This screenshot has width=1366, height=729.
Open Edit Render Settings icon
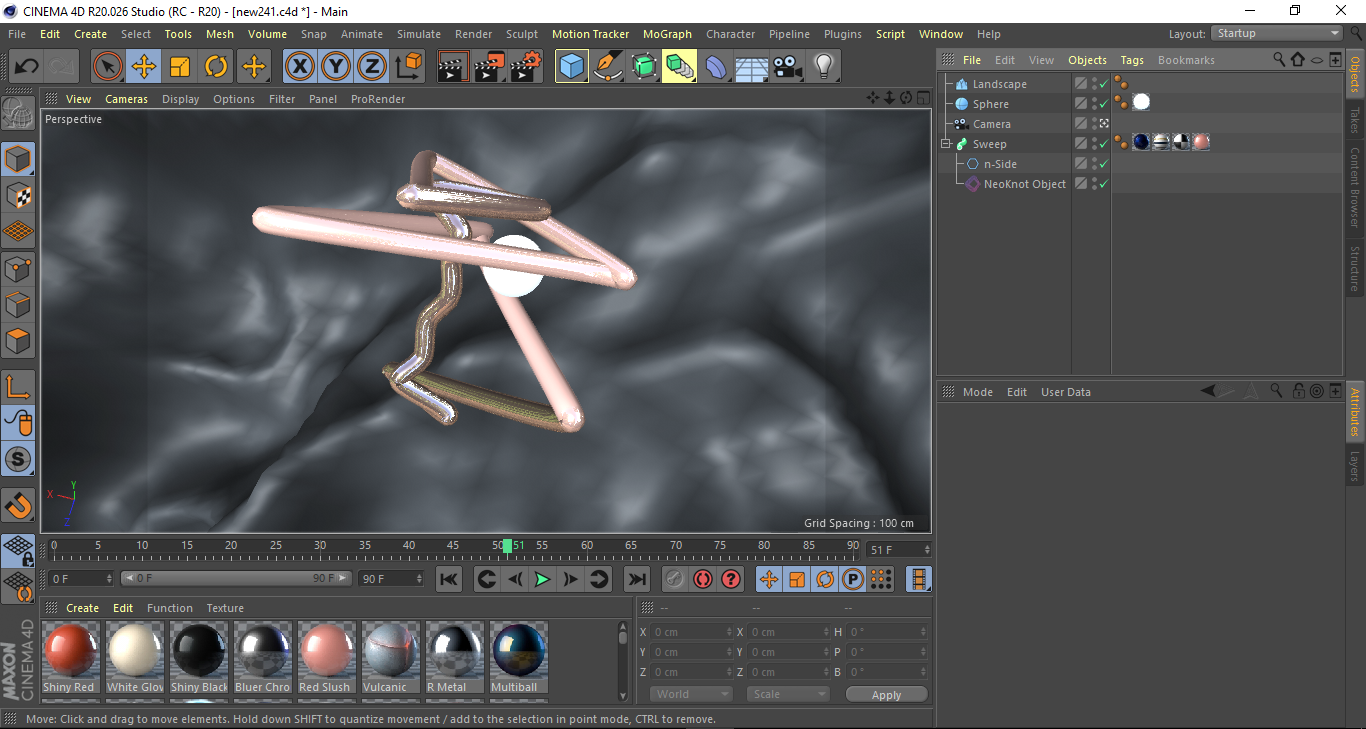[526, 67]
